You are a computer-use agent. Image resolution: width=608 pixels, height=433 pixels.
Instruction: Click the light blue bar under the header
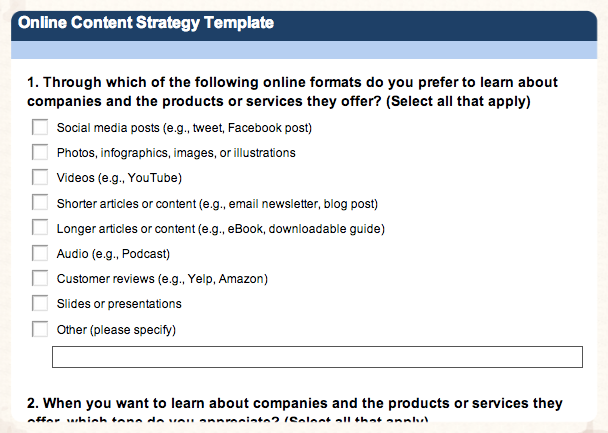pos(304,50)
